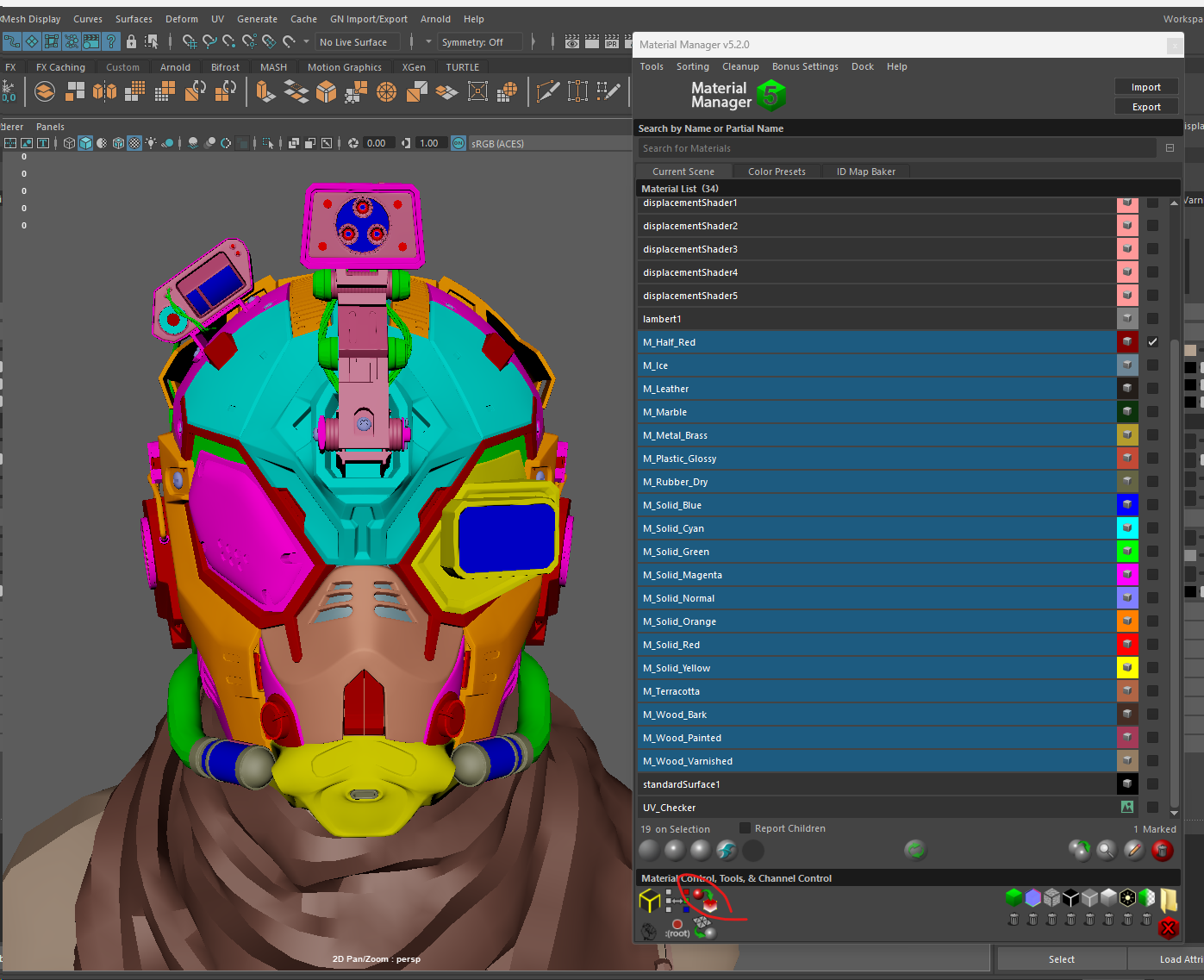Screen dimensions: 1204x980
Task: Click the Export button
Action: (1146, 107)
